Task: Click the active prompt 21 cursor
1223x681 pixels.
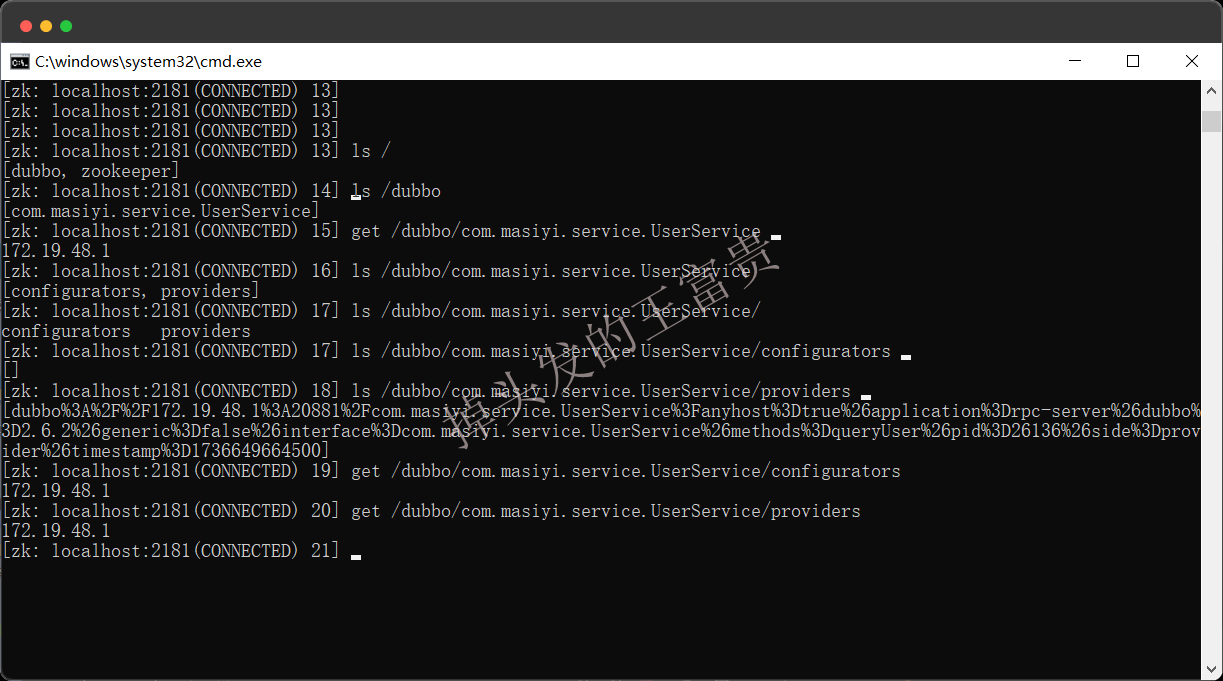Action: 356,556
